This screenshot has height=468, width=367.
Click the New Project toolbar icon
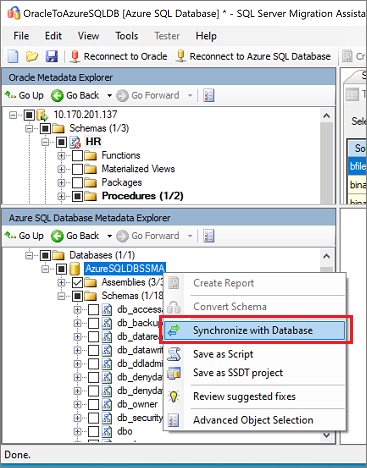(13, 56)
